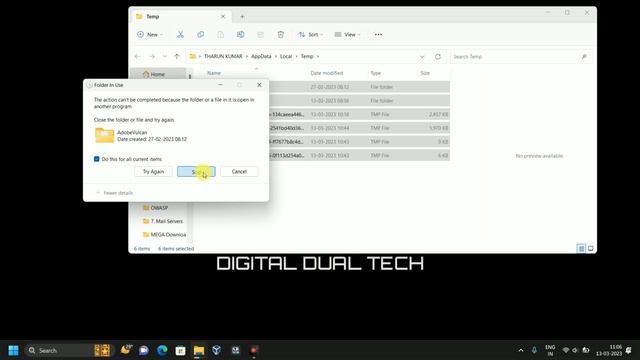
Task: Click the Share icon in toolbar
Action: click(260, 35)
